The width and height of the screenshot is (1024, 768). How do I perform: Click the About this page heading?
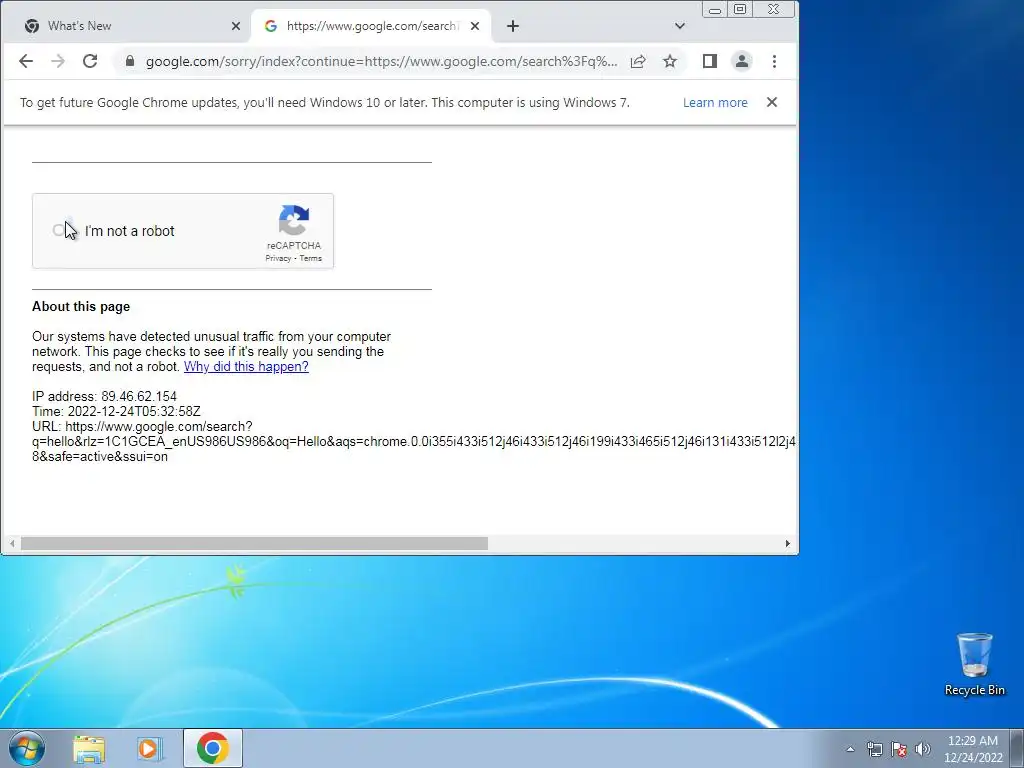pyautogui.click(x=81, y=306)
